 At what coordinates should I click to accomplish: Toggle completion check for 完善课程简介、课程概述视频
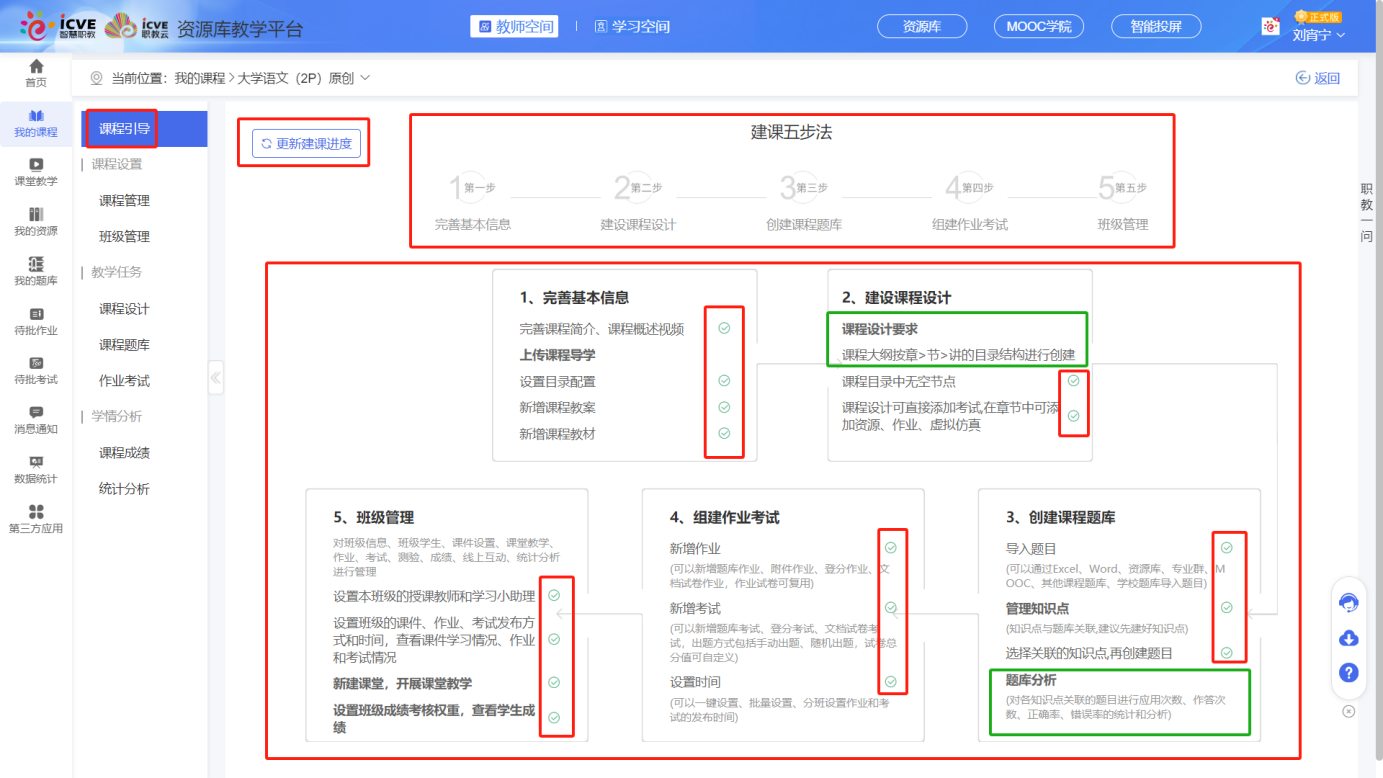point(725,328)
